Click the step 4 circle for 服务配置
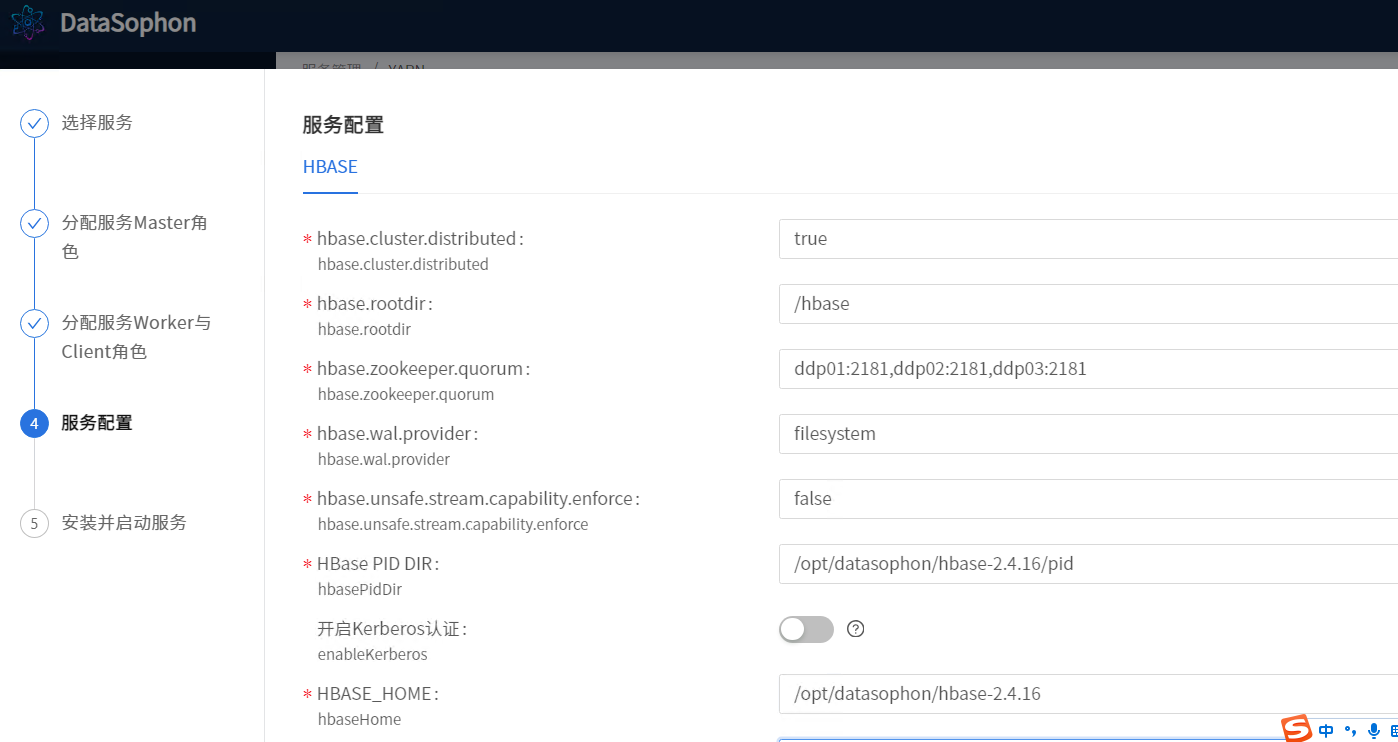This screenshot has height=742, width=1398. pos(35,423)
